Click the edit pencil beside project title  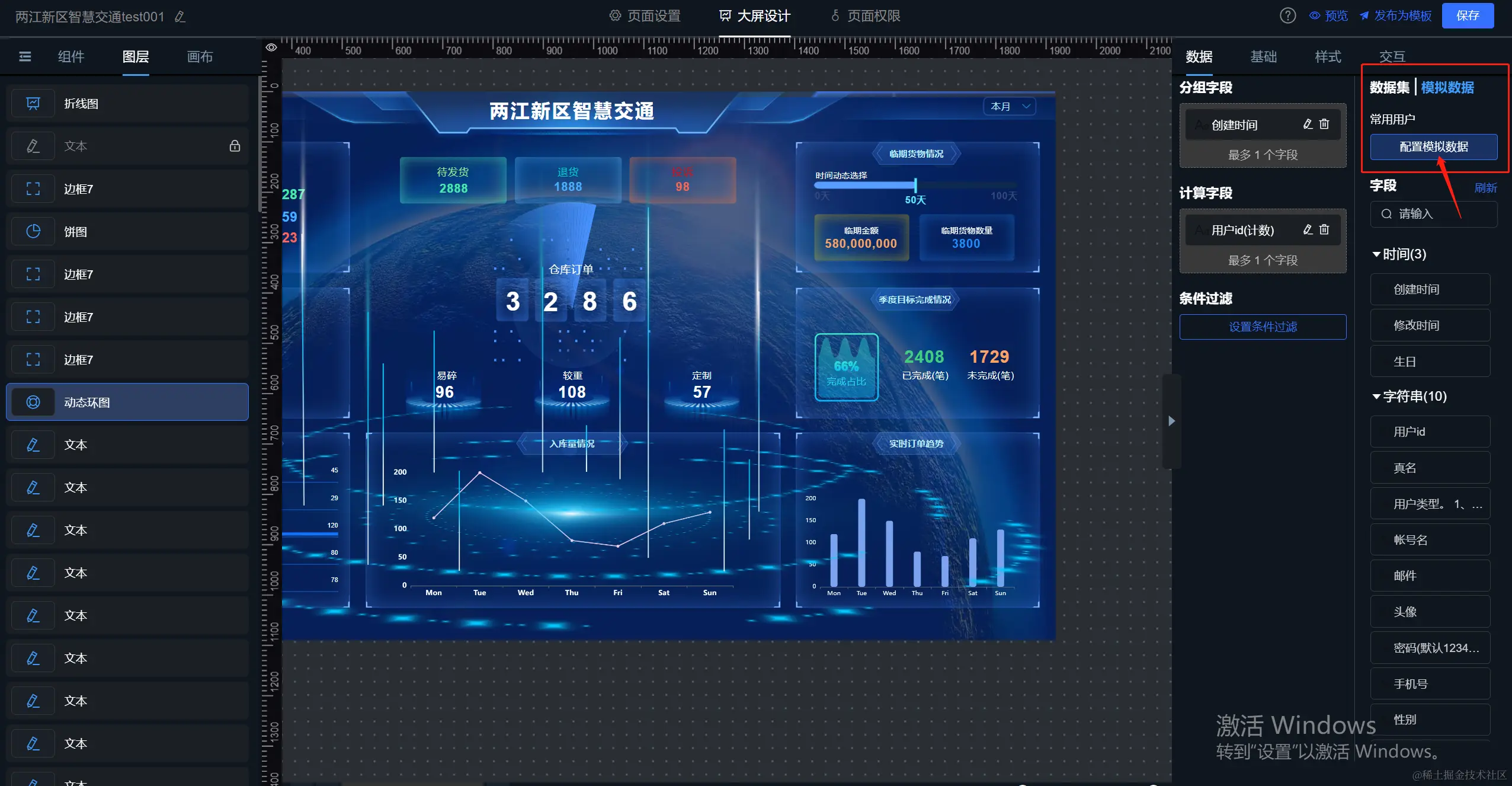click(180, 17)
